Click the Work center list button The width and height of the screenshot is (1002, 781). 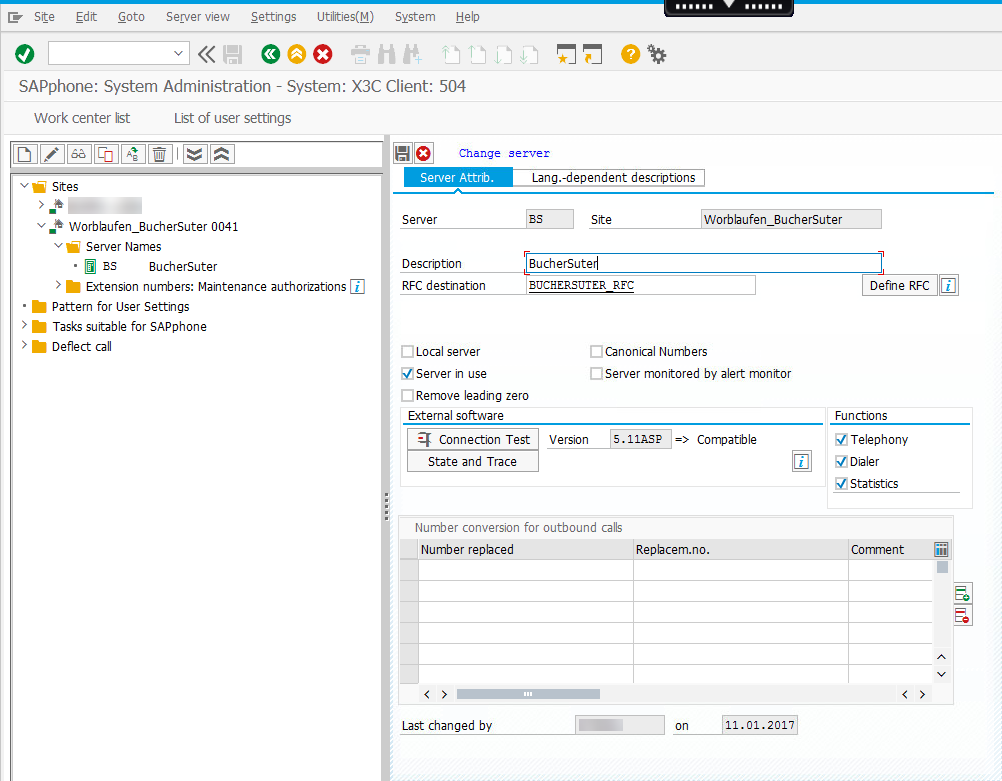point(82,118)
